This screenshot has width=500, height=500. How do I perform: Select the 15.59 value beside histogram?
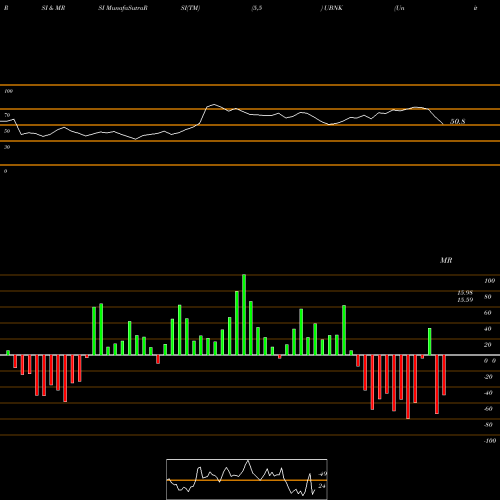click(x=465, y=300)
